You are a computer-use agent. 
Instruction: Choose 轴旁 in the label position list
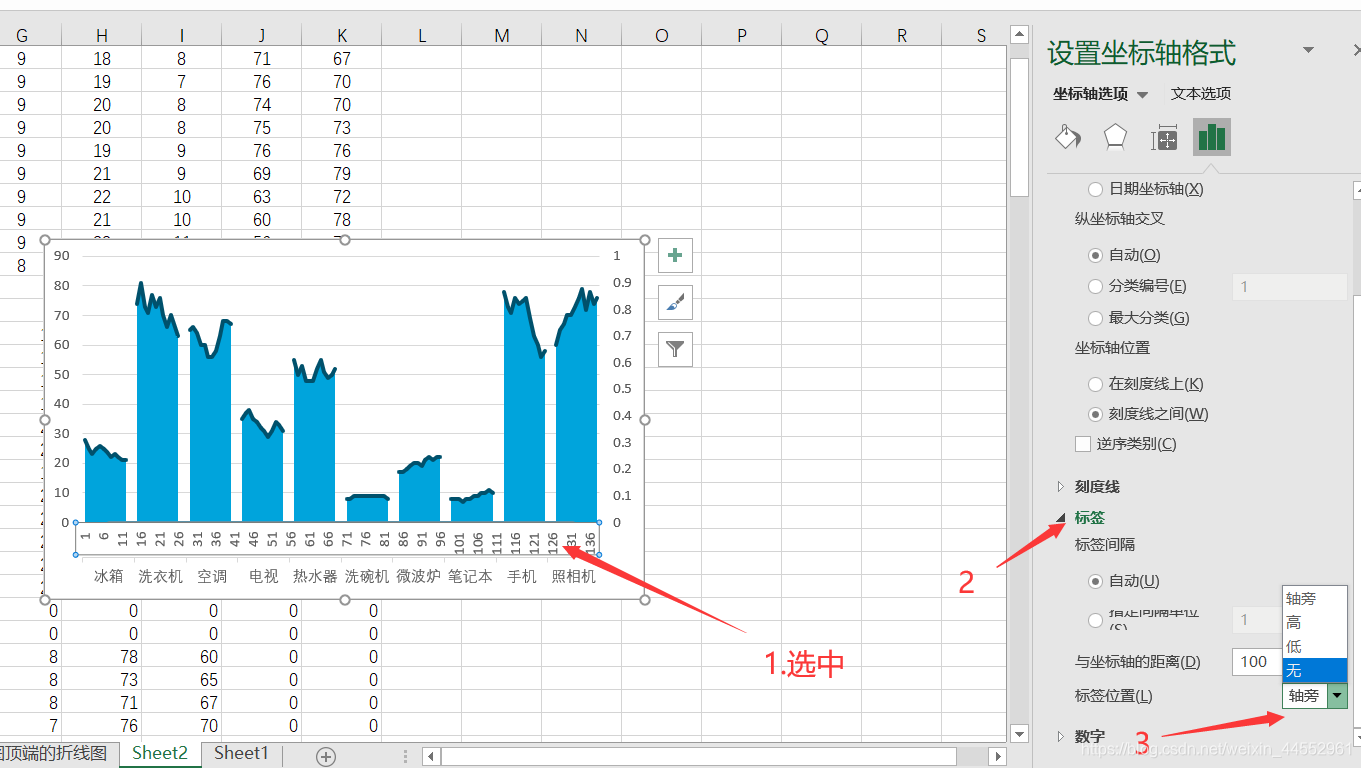[1315, 599]
